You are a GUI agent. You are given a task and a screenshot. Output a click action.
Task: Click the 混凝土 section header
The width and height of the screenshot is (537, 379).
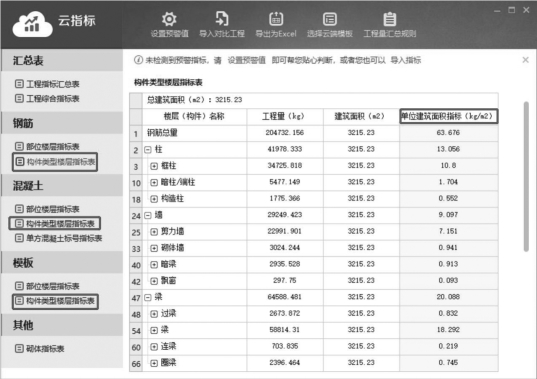pos(62,186)
